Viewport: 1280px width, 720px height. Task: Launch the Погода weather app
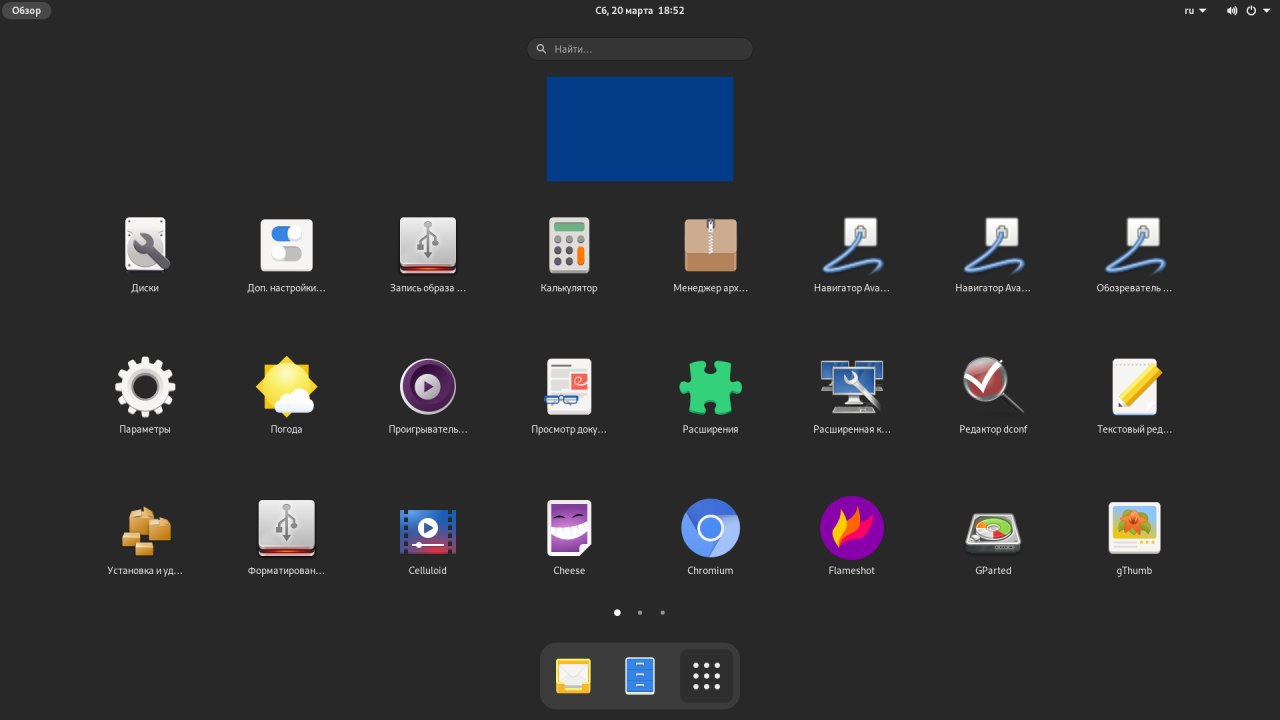click(x=286, y=386)
